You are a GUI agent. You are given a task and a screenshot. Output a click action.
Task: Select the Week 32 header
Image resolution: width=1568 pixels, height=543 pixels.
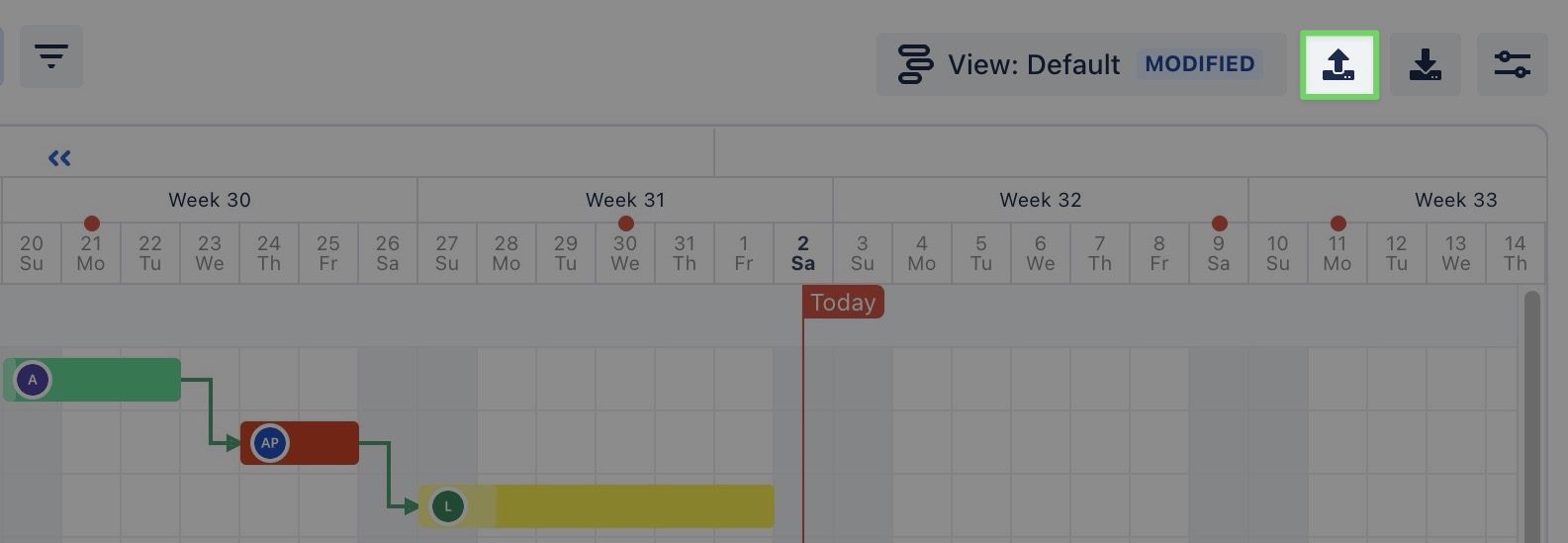pyautogui.click(x=1040, y=200)
